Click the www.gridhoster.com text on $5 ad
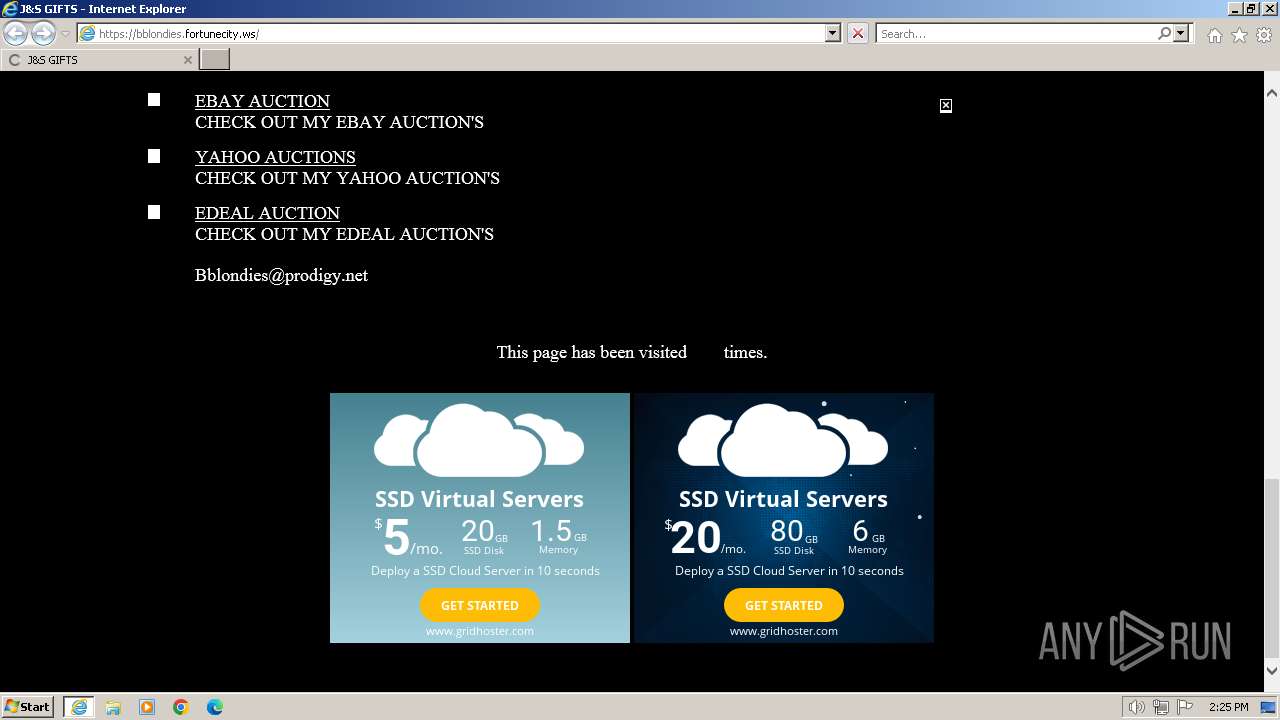This screenshot has height=720, width=1280. (x=480, y=631)
